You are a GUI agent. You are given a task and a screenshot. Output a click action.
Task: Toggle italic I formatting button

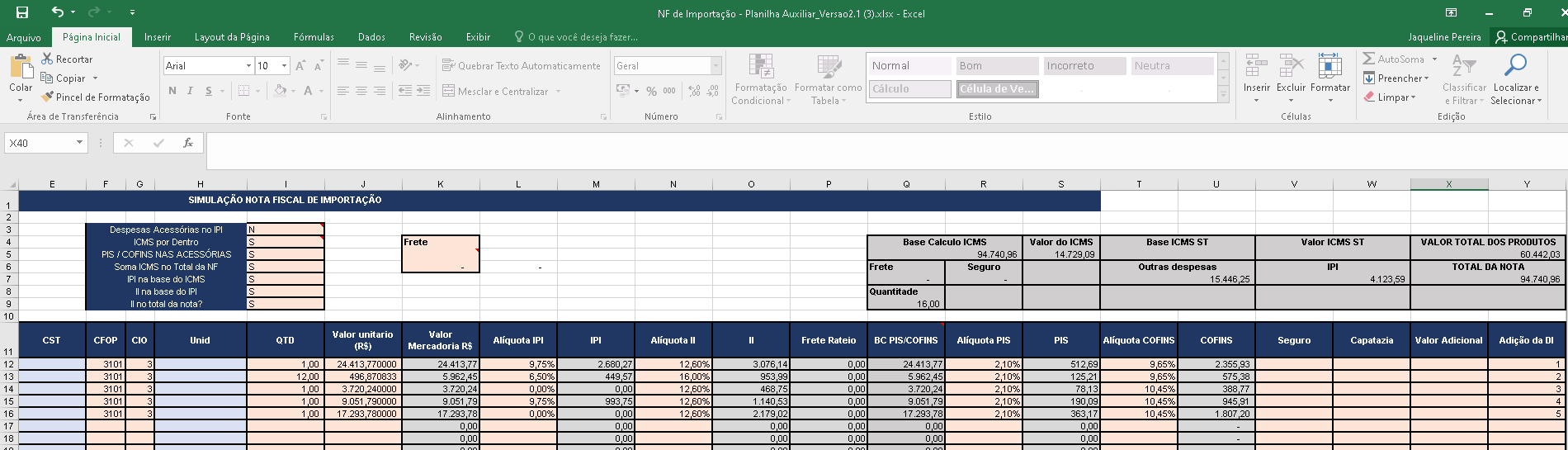tap(191, 91)
